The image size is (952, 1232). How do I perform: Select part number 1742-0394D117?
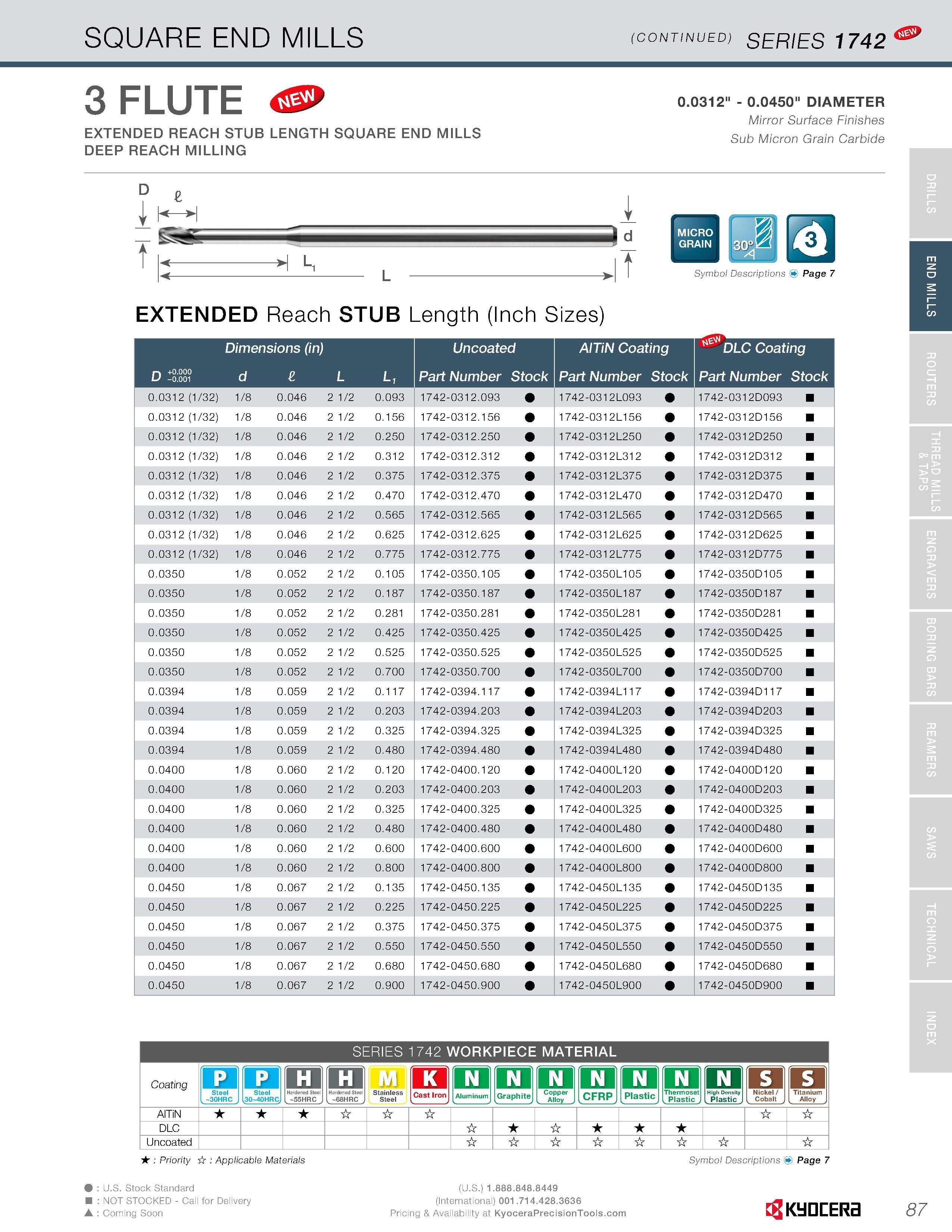[740, 691]
